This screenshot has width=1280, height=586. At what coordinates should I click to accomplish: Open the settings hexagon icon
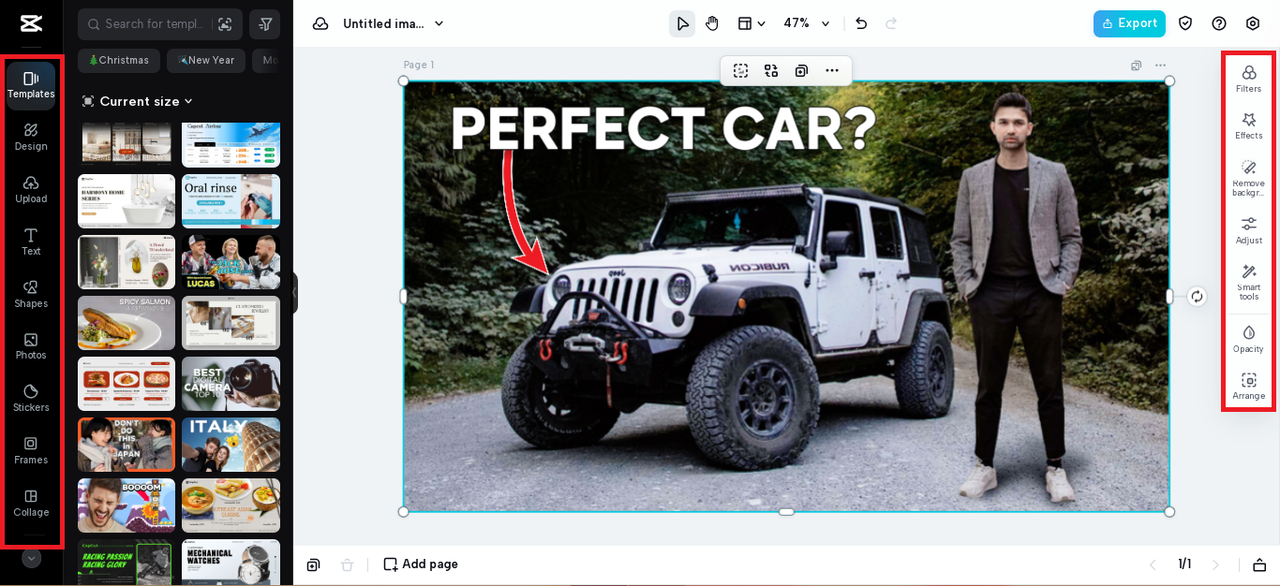(1253, 23)
